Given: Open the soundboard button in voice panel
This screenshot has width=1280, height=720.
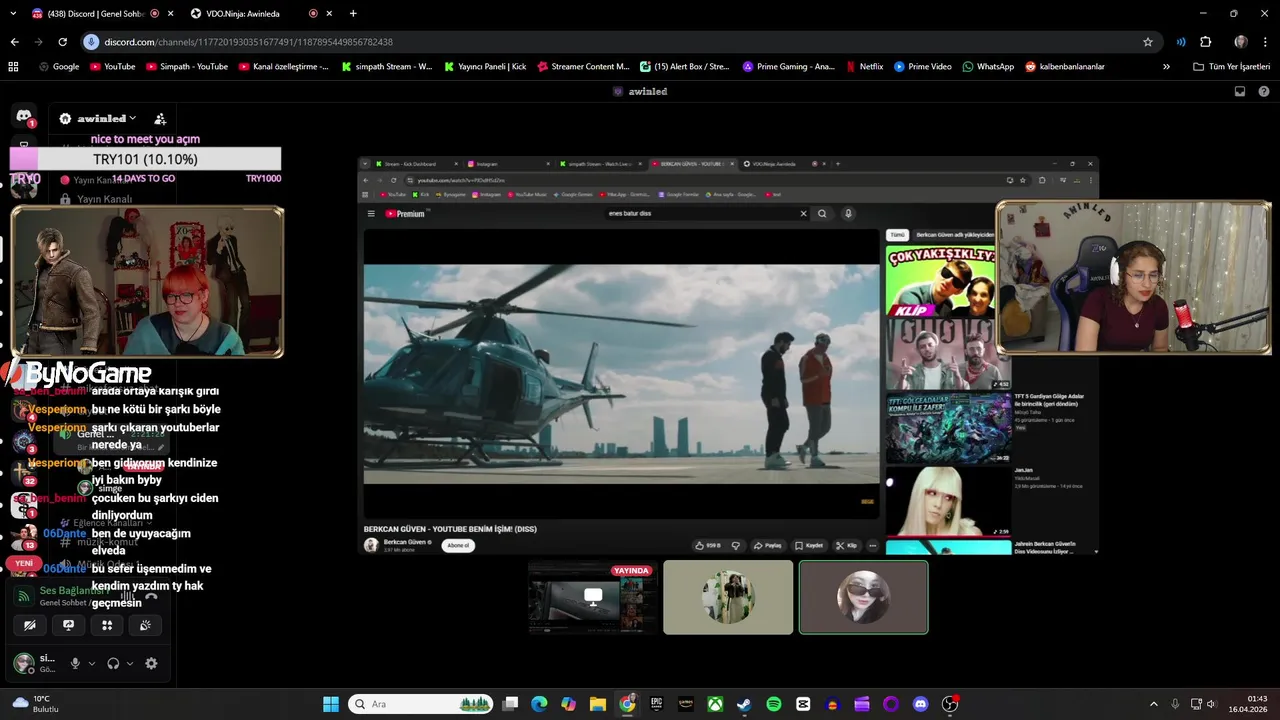Looking at the screenshot, I should (145, 625).
